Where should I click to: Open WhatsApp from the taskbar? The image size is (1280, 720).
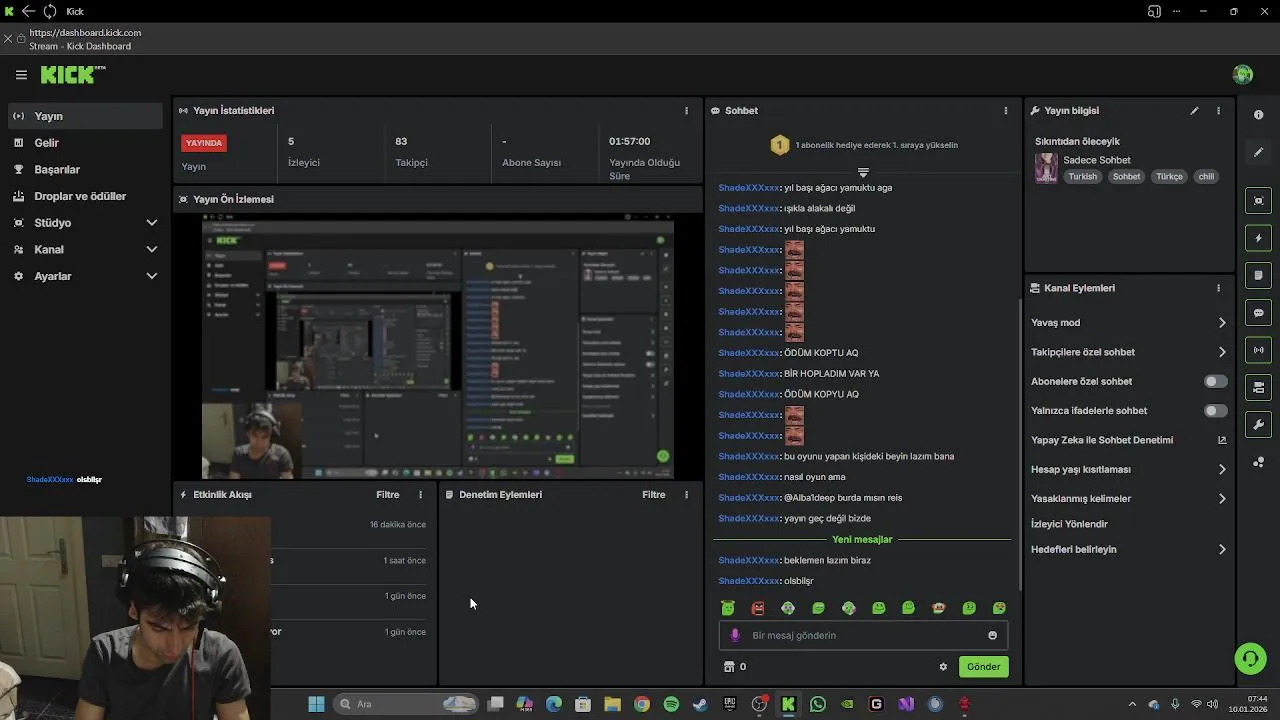click(x=818, y=704)
